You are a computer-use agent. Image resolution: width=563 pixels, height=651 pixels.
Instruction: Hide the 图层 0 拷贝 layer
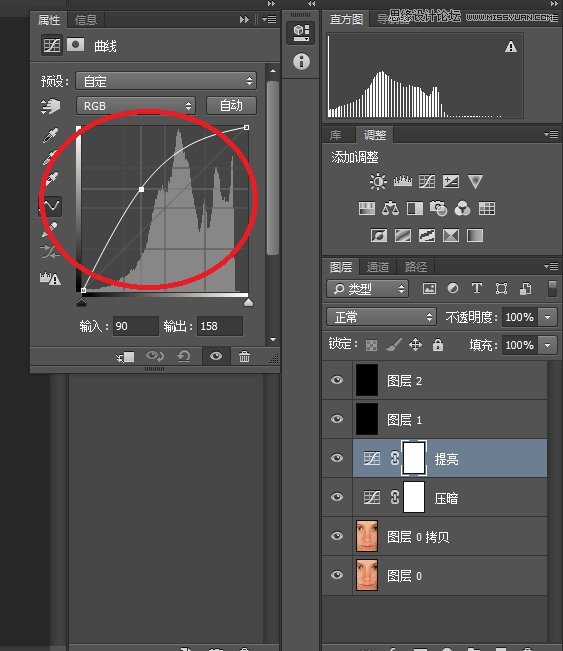[x=337, y=536]
